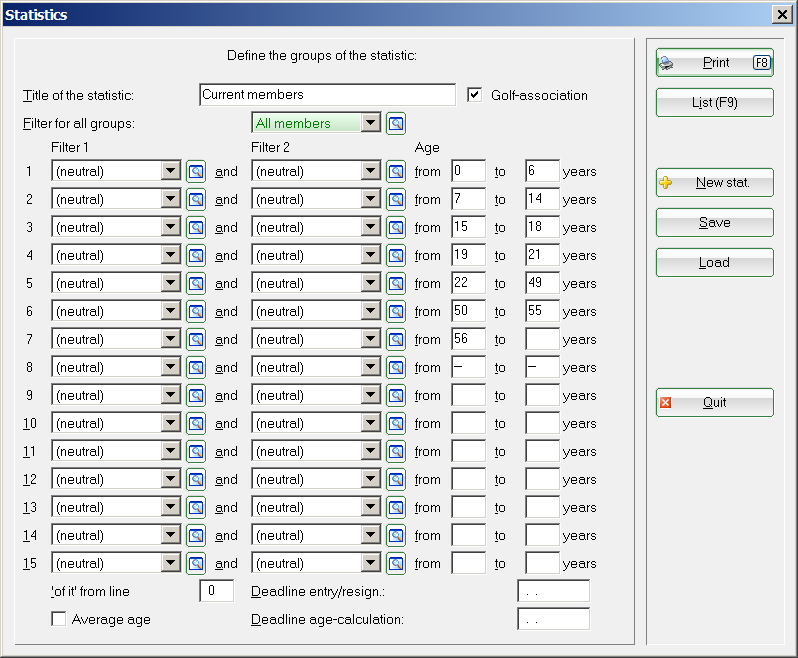Click the Save button
798x658 pixels.
(x=714, y=223)
